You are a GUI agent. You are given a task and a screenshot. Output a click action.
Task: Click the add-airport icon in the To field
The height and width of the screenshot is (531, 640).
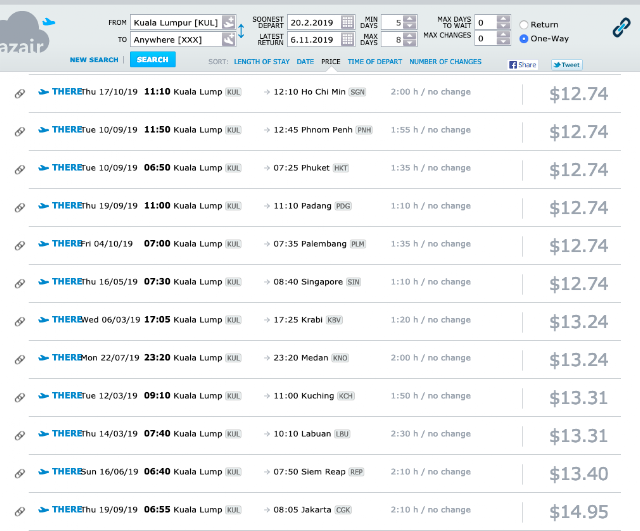pyautogui.click(x=229, y=40)
